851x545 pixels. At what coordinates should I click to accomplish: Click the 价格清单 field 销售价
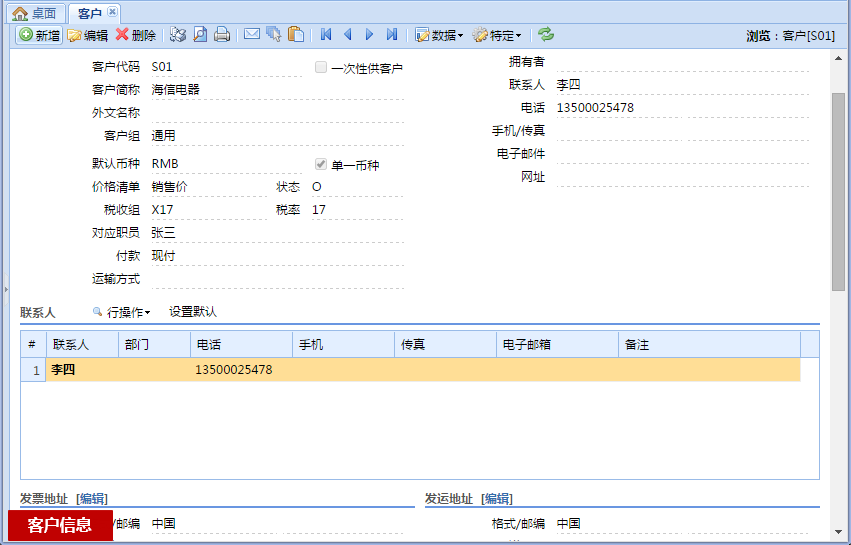[208, 187]
